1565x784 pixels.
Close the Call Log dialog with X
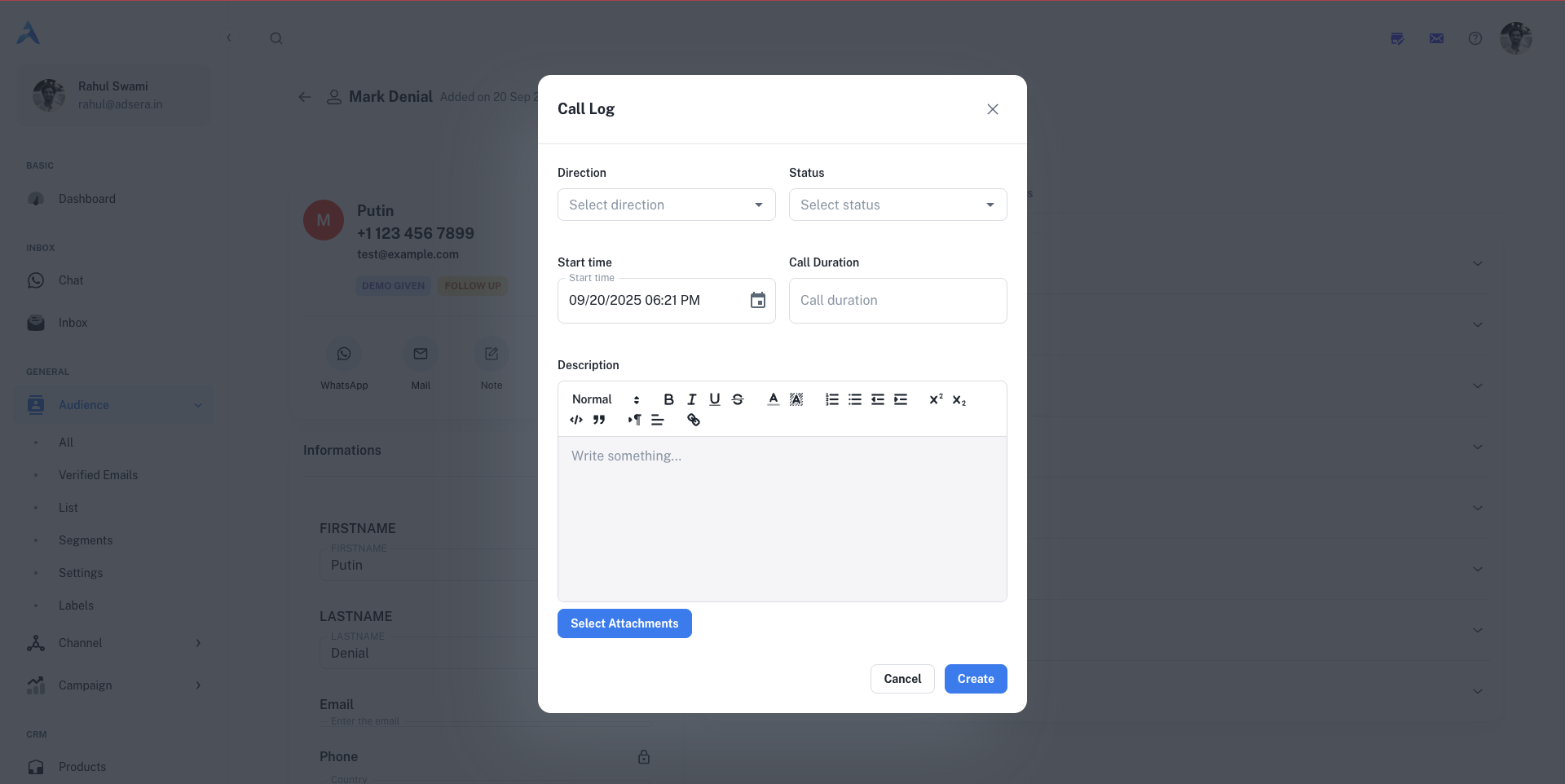tap(992, 109)
